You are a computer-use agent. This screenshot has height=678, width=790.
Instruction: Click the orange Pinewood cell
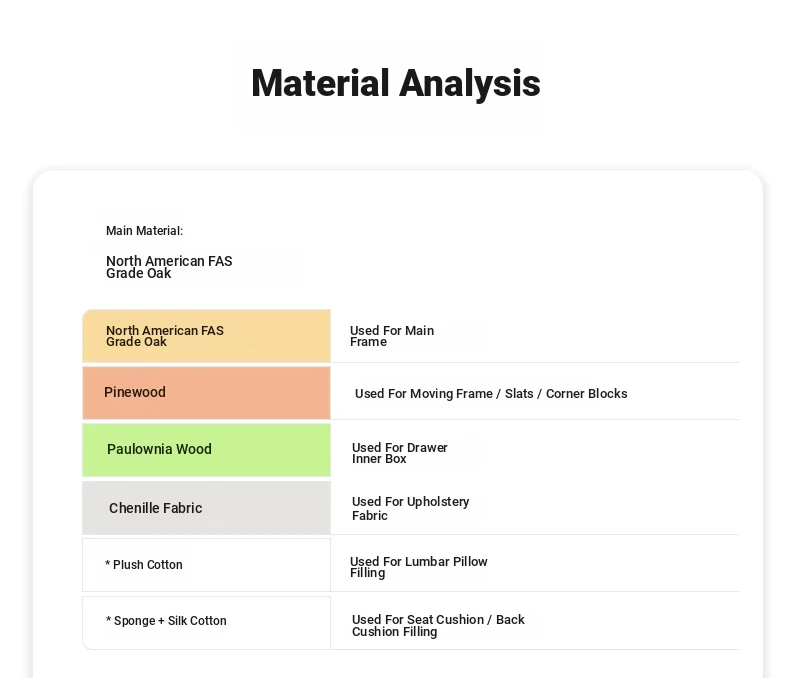pos(207,393)
